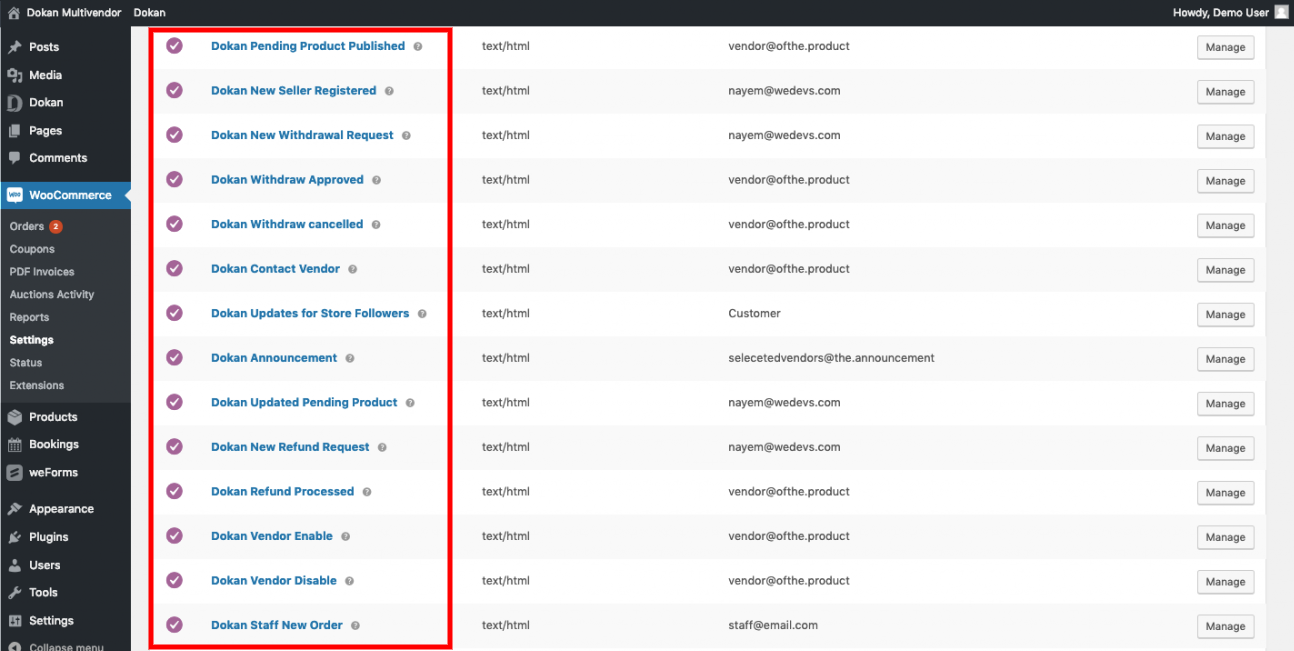Viewport: 1294px width, 651px height.
Task: Open PDF Invoices submenu item
Action: [42, 272]
